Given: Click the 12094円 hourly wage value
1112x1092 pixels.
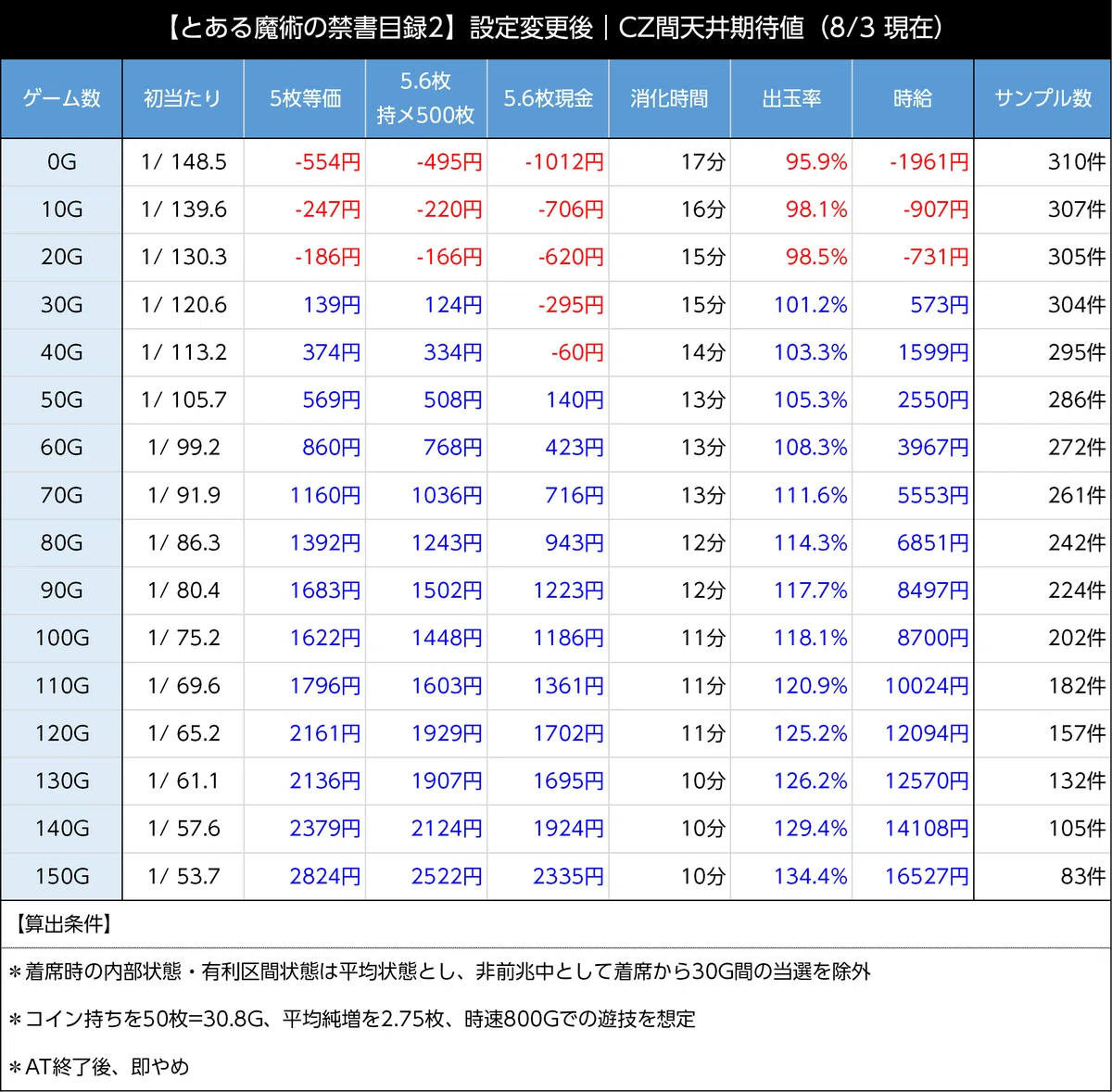Looking at the screenshot, I should pyautogui.click(x=927, y=733).
